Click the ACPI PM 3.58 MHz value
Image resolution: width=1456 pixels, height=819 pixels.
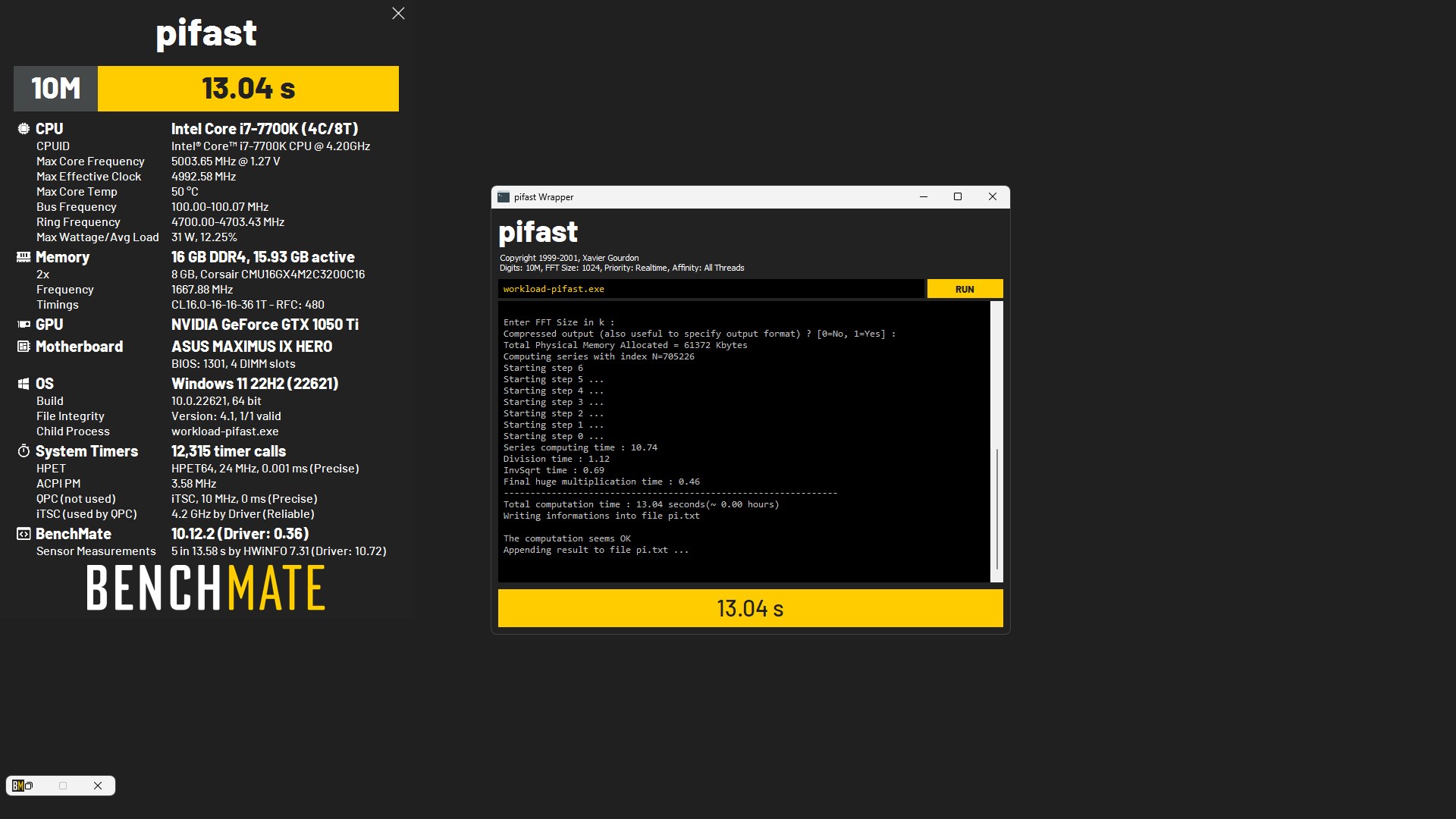click(x=193, y=484)
